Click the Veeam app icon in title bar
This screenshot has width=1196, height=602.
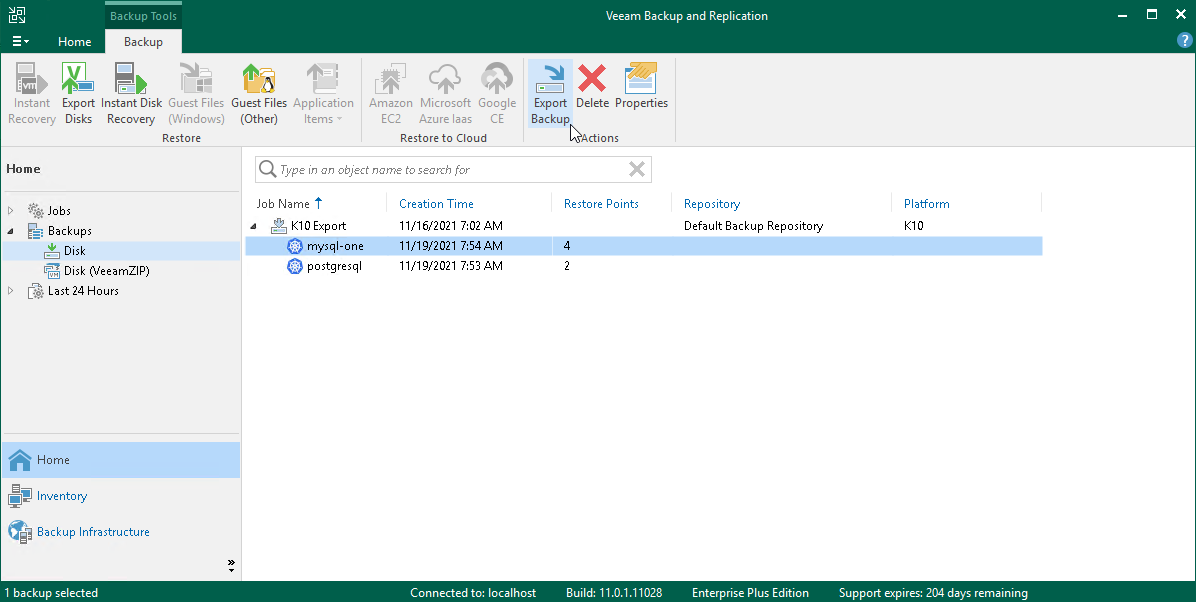click(16, 15)
